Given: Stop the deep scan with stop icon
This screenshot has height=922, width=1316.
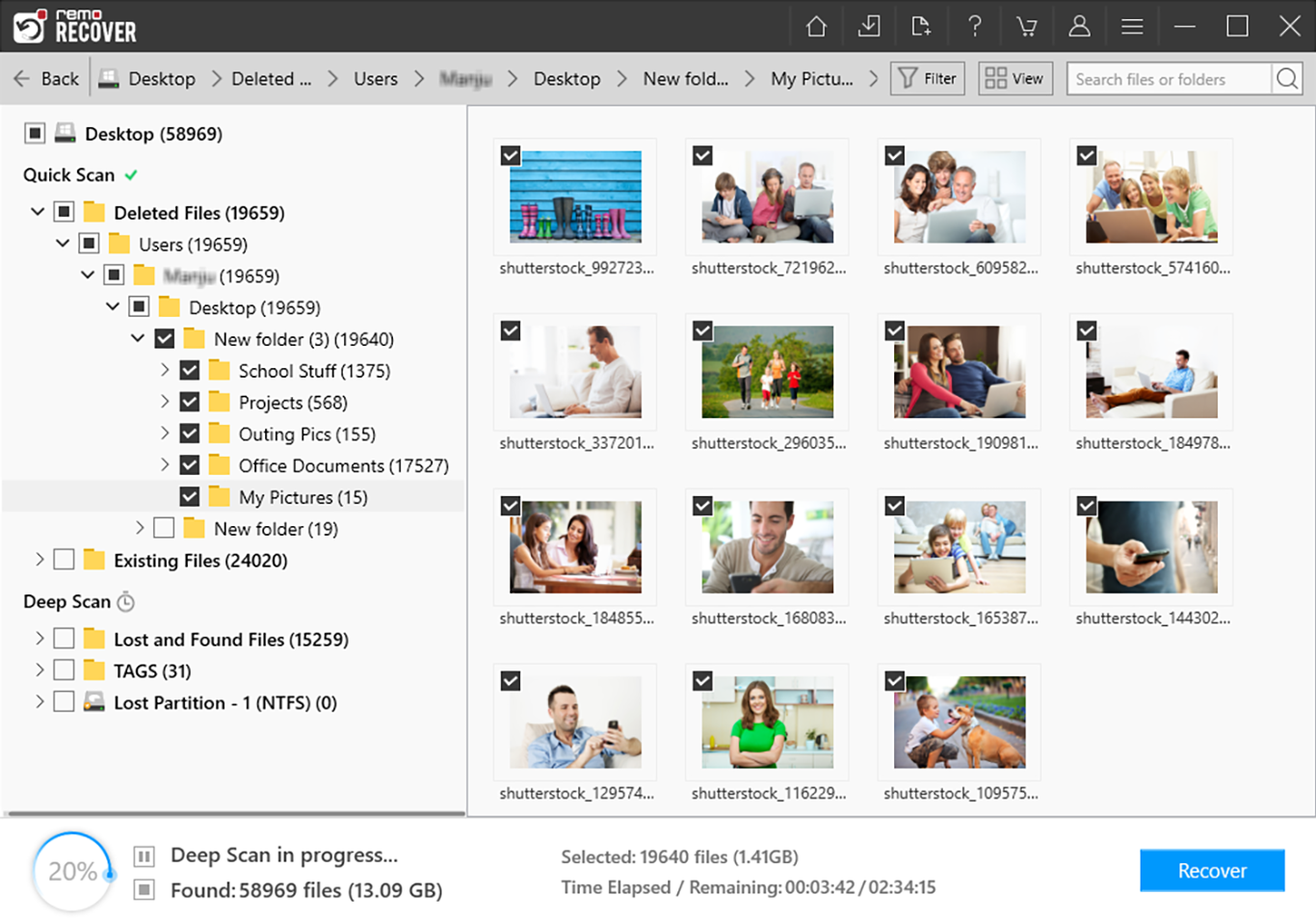Looking at the screenshot, I should [x=145, y=890].
